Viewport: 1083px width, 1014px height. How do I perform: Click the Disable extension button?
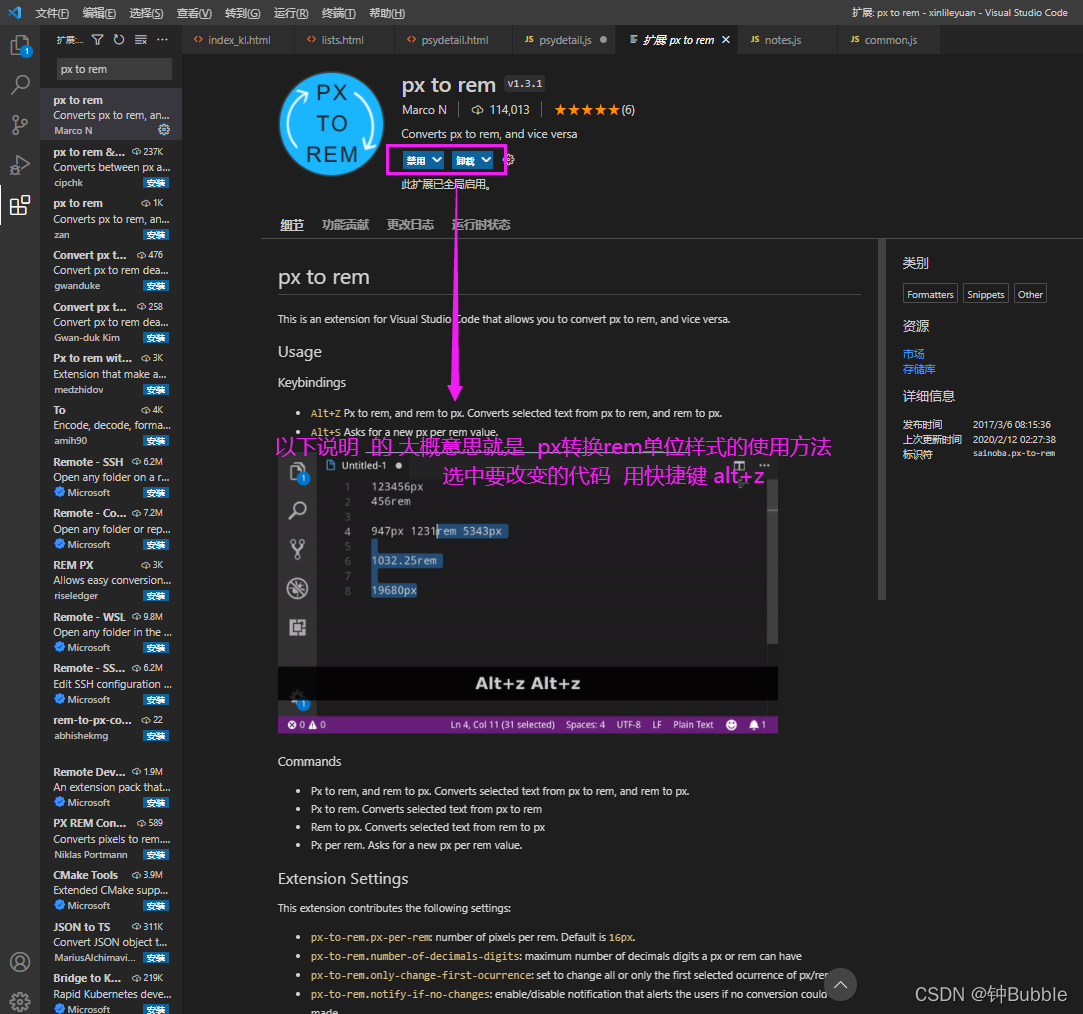(416, 160)
